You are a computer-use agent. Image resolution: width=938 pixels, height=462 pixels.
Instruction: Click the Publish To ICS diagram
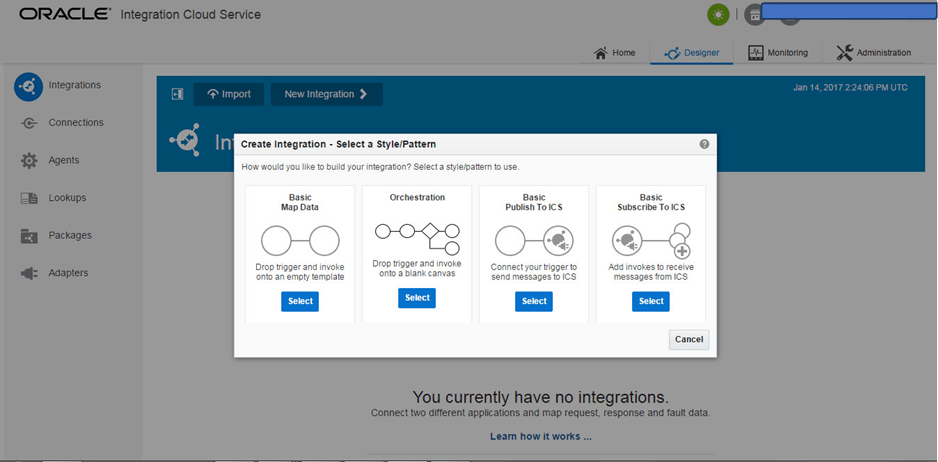tap(534, 241)
